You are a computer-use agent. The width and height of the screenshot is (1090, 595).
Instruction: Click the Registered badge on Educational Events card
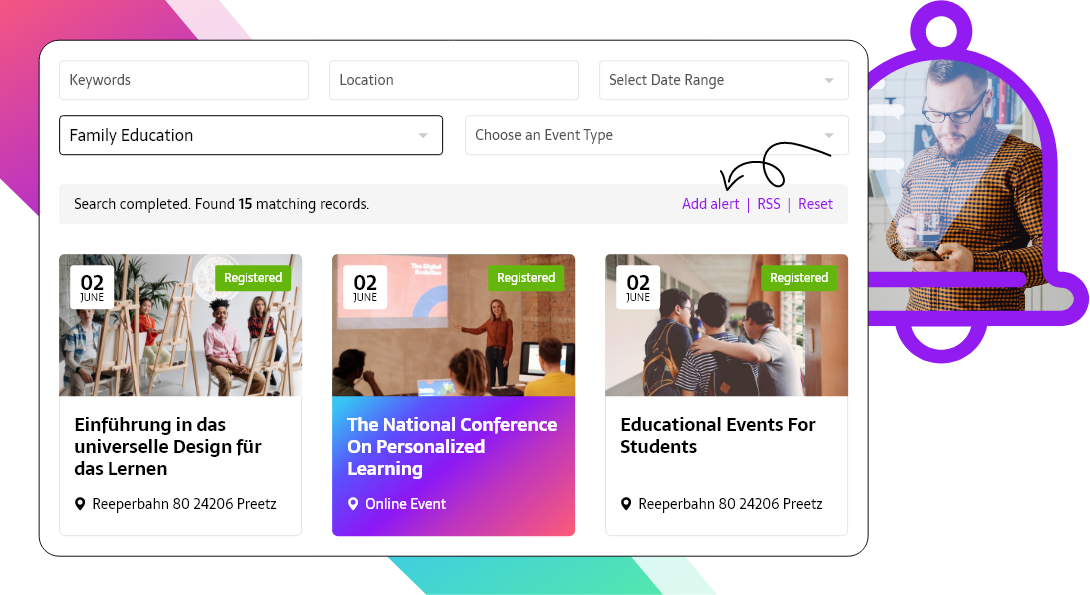click(799, 278)
